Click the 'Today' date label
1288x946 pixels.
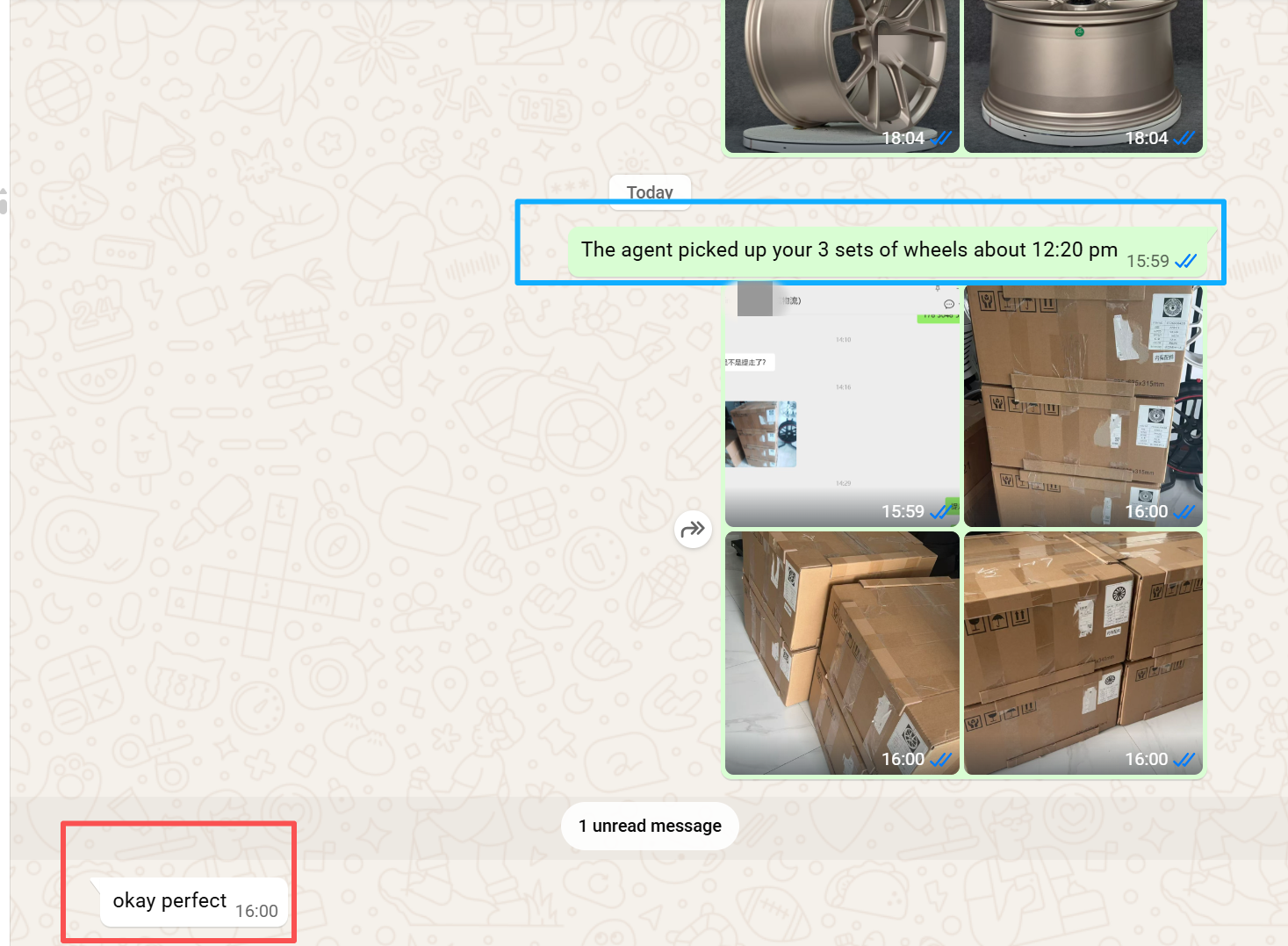(x=650, y=192)
